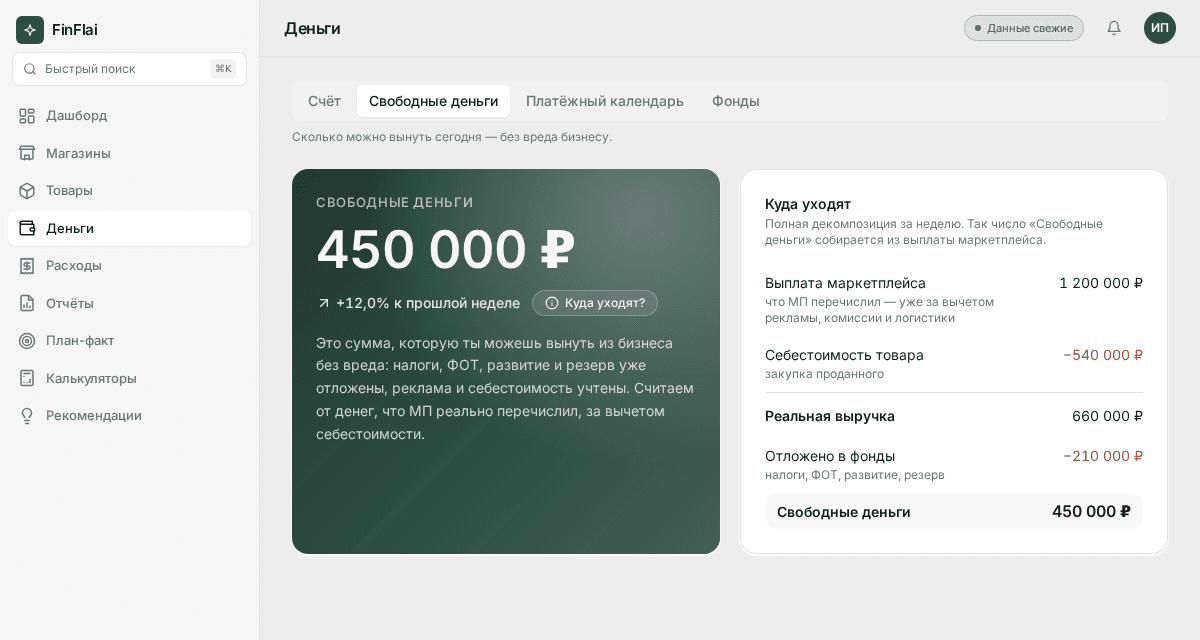Image resolution: width=1200 pixels, height=640 pixels.
Task: Click the −210 000 ₽ value
Action: pos(1103,456)
